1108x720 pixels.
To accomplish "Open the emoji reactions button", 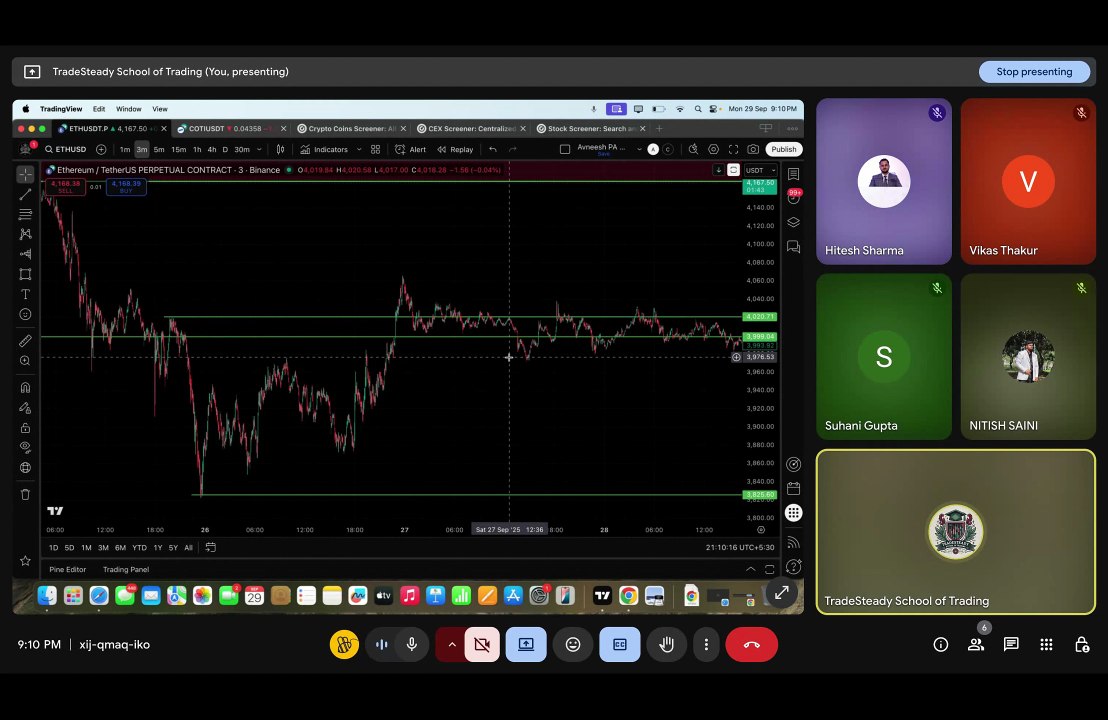I will [573, 644].
